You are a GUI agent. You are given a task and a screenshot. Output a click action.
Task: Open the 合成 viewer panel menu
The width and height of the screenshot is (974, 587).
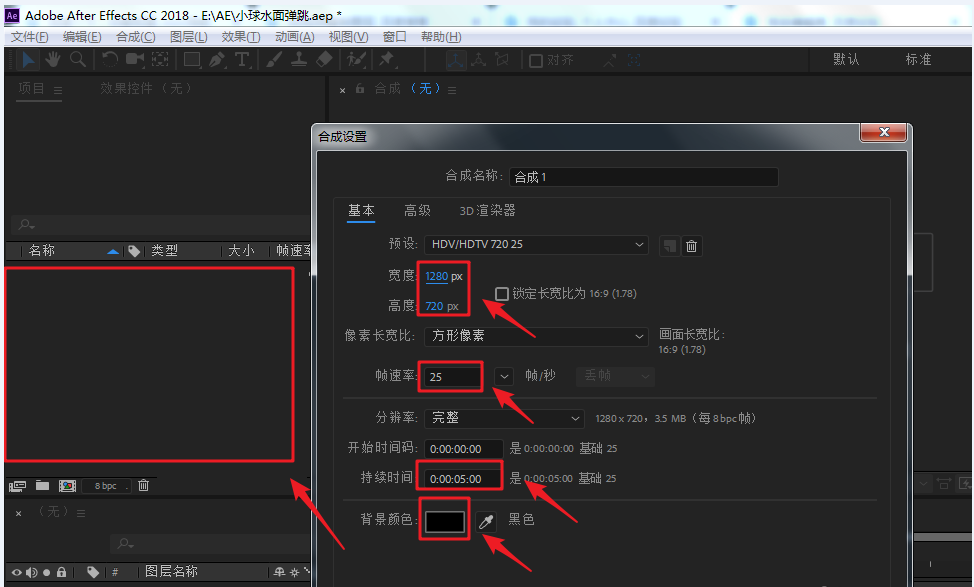(x=452, y=91)
